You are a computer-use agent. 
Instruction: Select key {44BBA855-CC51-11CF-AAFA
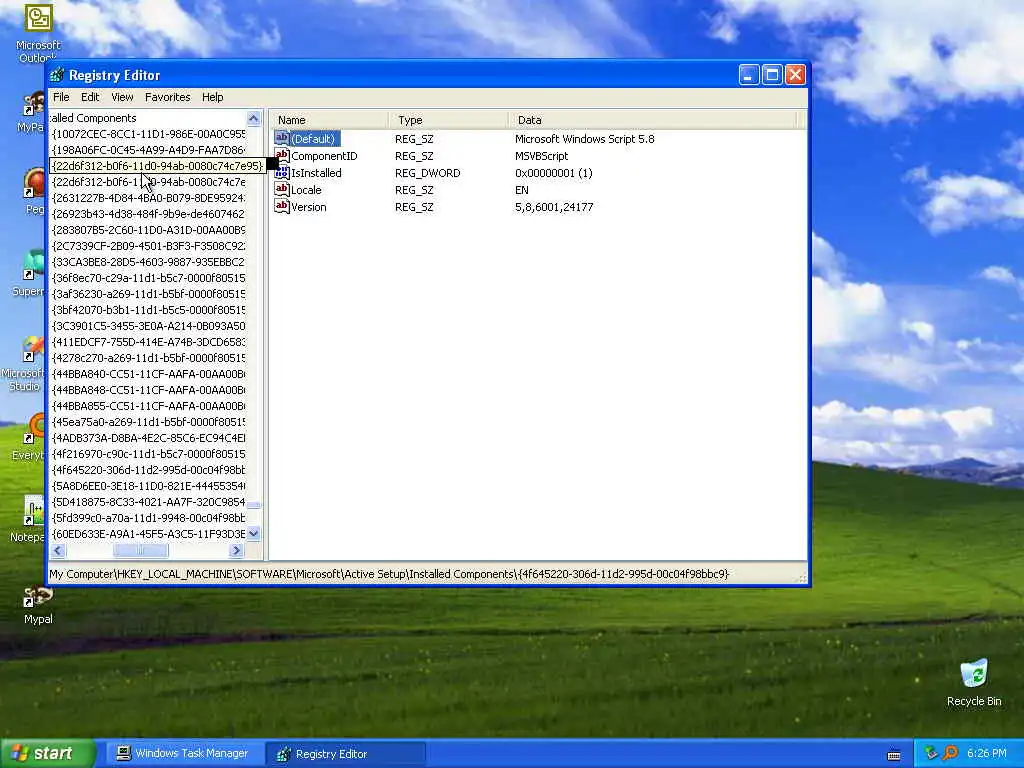148,406
